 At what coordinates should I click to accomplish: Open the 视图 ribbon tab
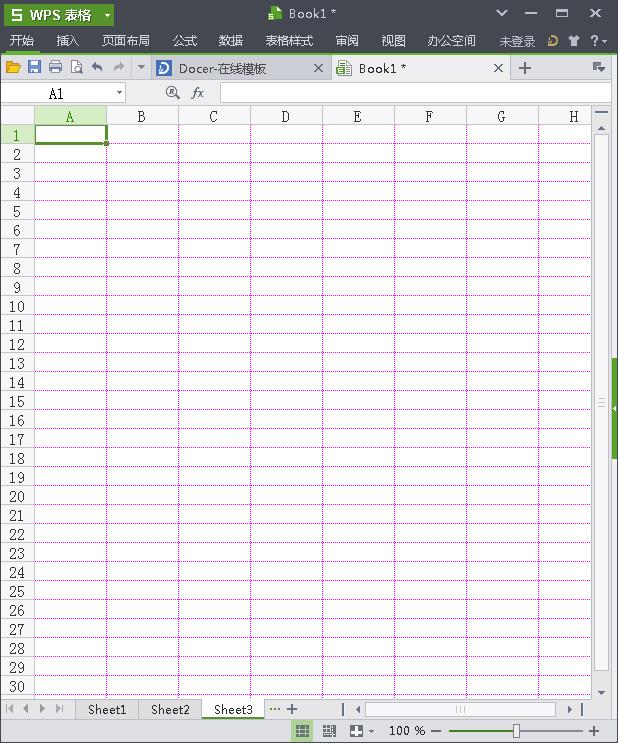pyautogui.click(x=393, y=41)
